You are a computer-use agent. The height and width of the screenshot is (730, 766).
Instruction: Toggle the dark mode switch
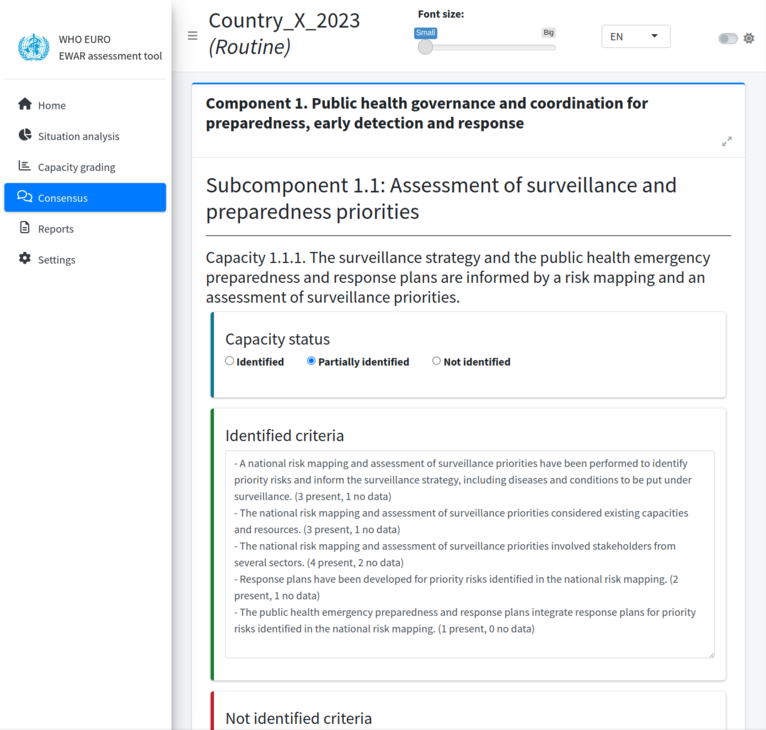point(728,39)
